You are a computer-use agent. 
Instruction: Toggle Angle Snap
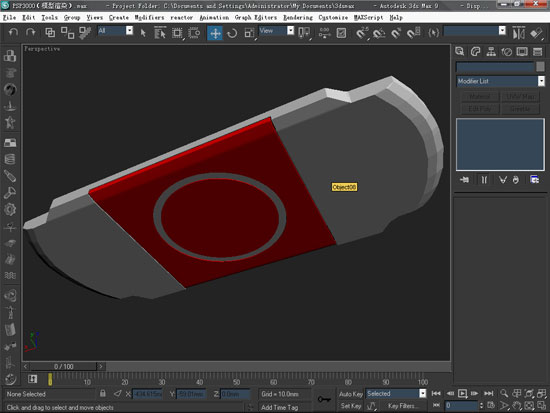point(378,33)
